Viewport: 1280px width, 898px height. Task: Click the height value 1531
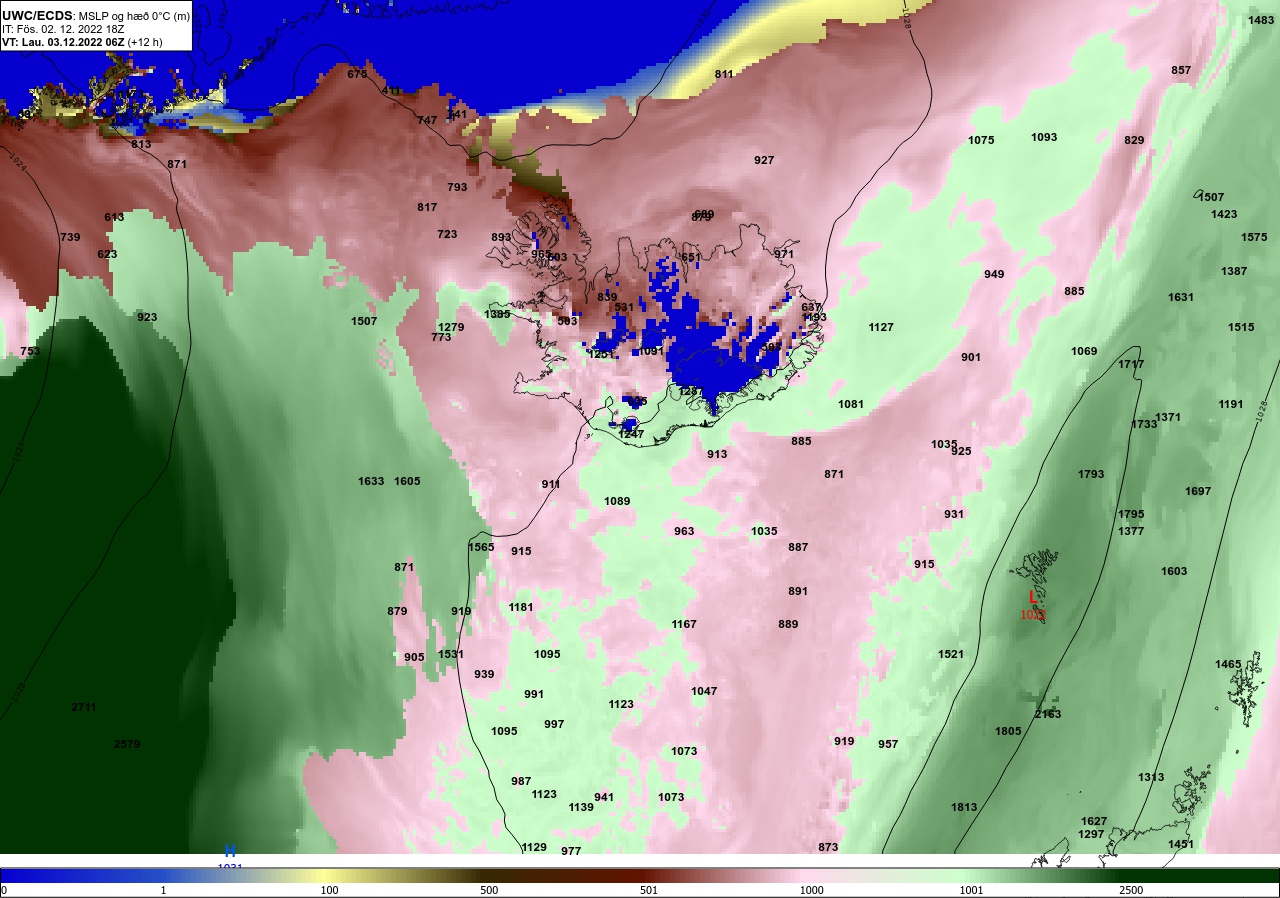pyautogui.click(x=451, y=654)
